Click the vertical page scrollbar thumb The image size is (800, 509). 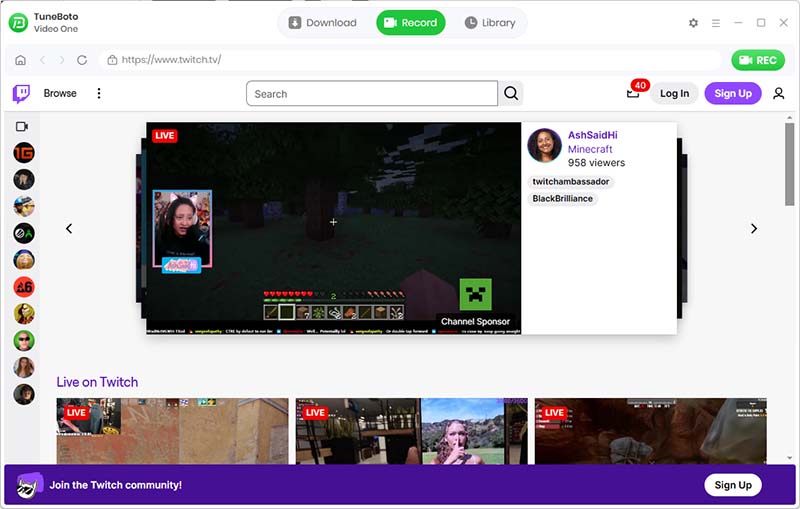[789, 164]
